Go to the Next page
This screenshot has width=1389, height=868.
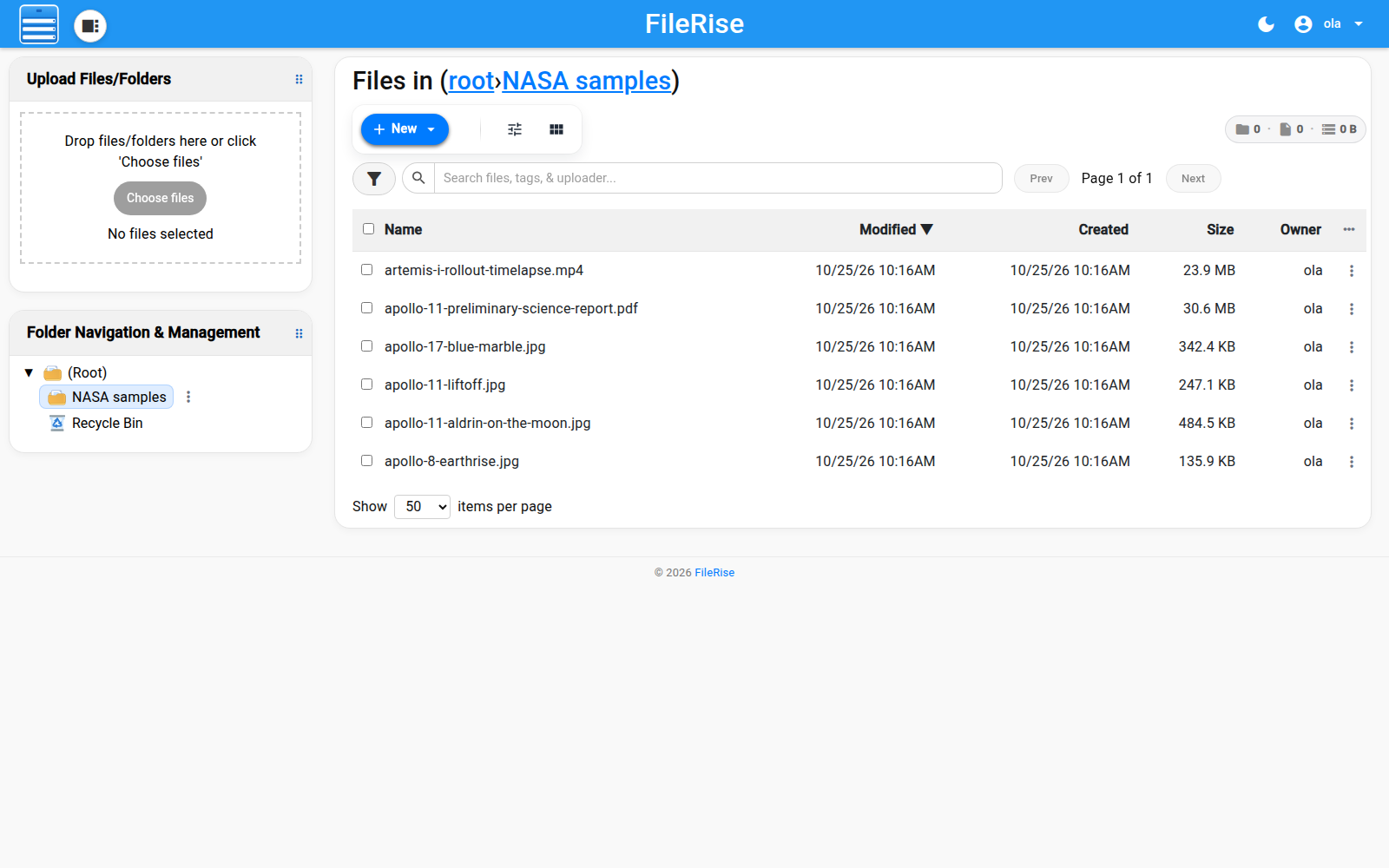point(1193,179)
